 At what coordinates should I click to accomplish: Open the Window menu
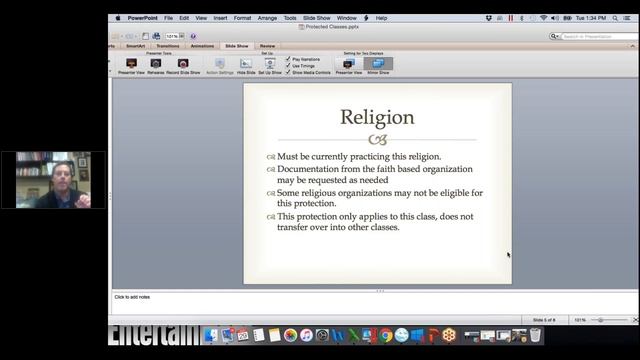coord(347,18)
